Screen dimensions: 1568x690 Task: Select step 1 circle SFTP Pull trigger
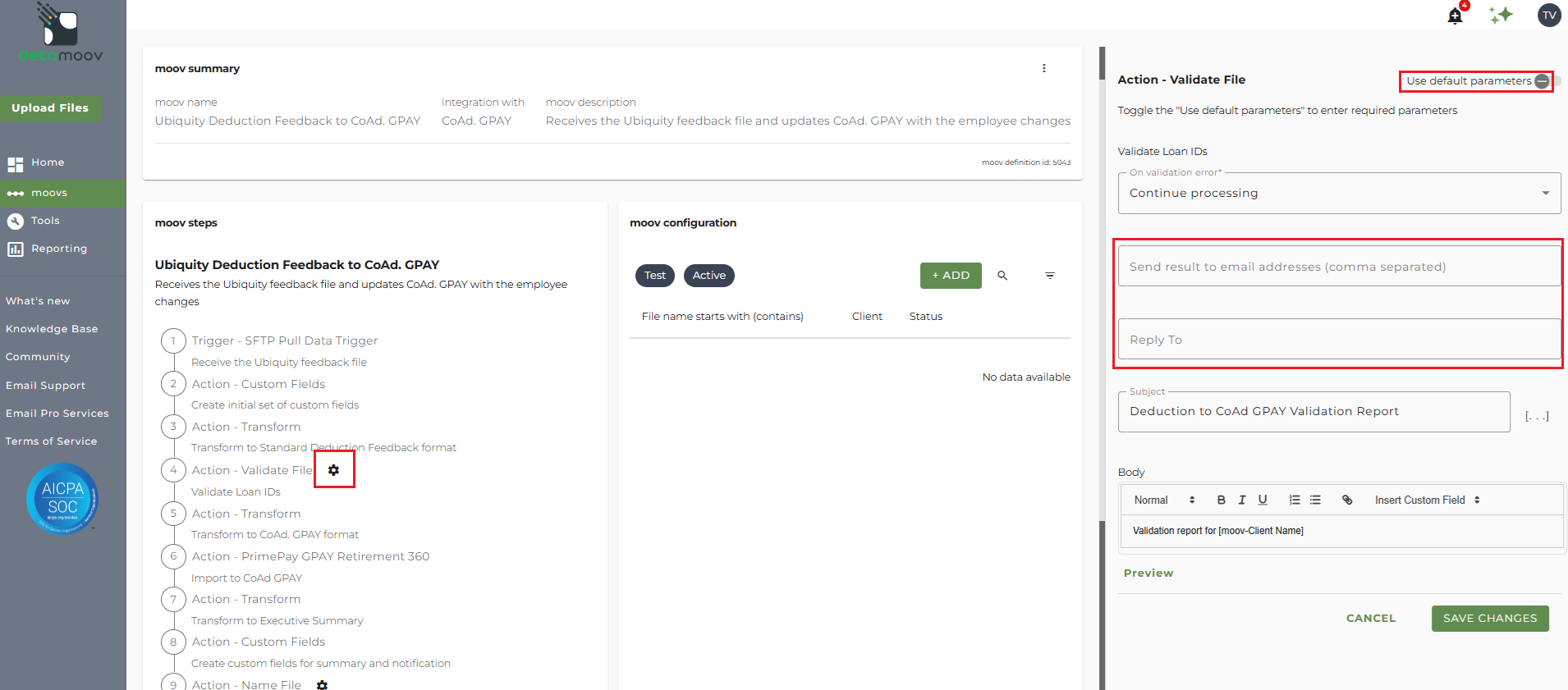coord(173,340)
